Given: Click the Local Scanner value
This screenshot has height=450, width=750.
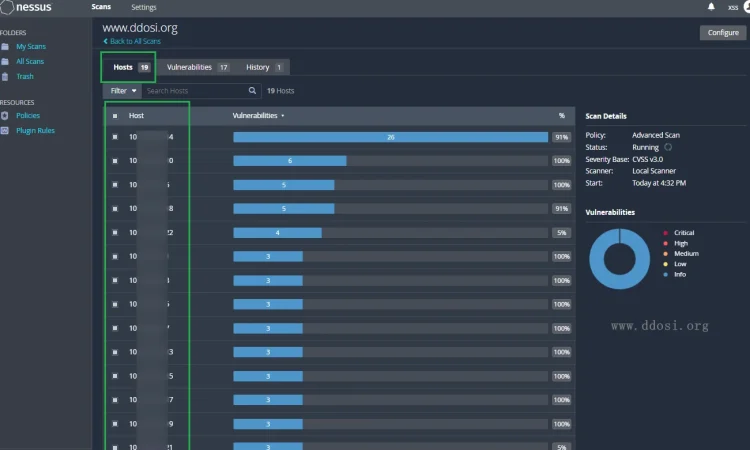Looking at the screenshot, I should [654, 171].
